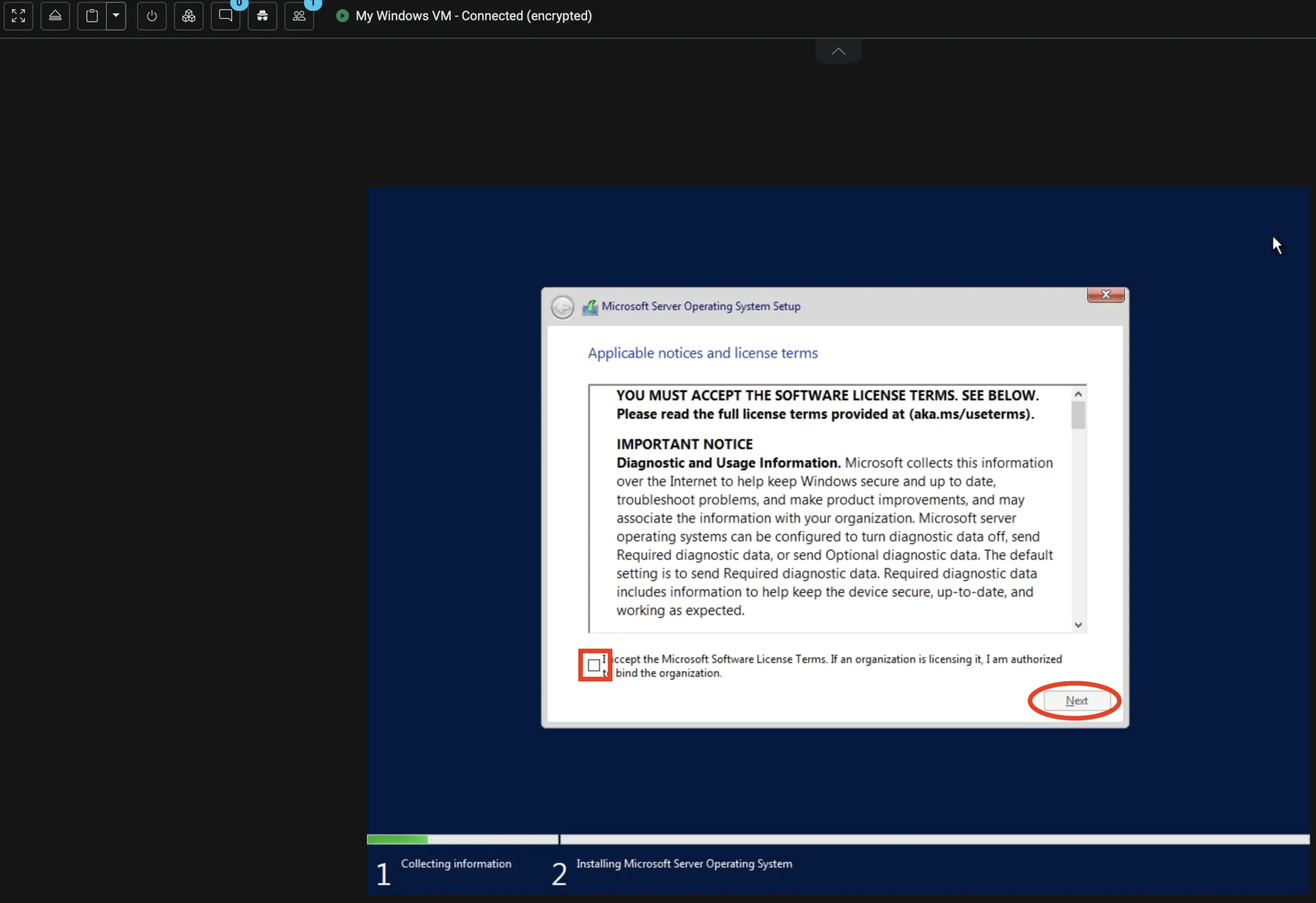Click the Next button
1316x903 pixels.
click(1075, 700)
